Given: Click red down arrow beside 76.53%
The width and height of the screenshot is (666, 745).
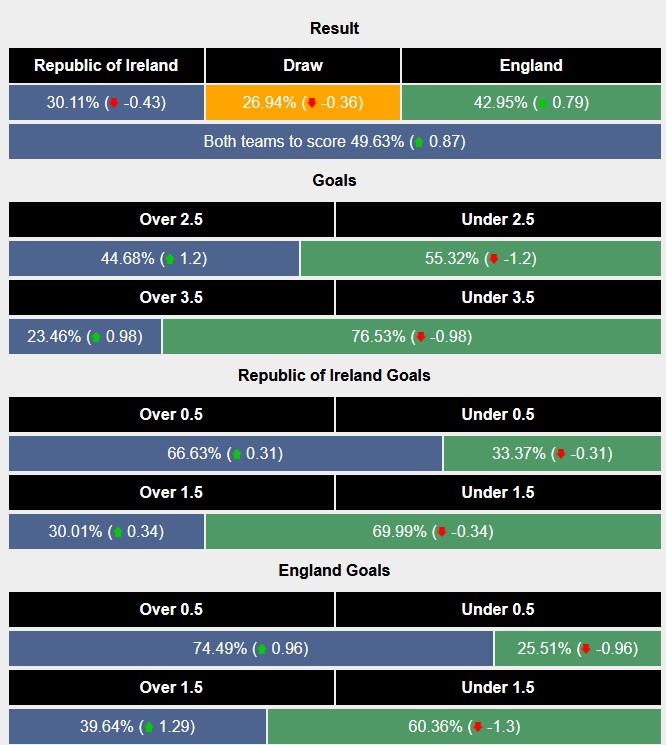Looking at the screenshot, I should click(420, 337).
